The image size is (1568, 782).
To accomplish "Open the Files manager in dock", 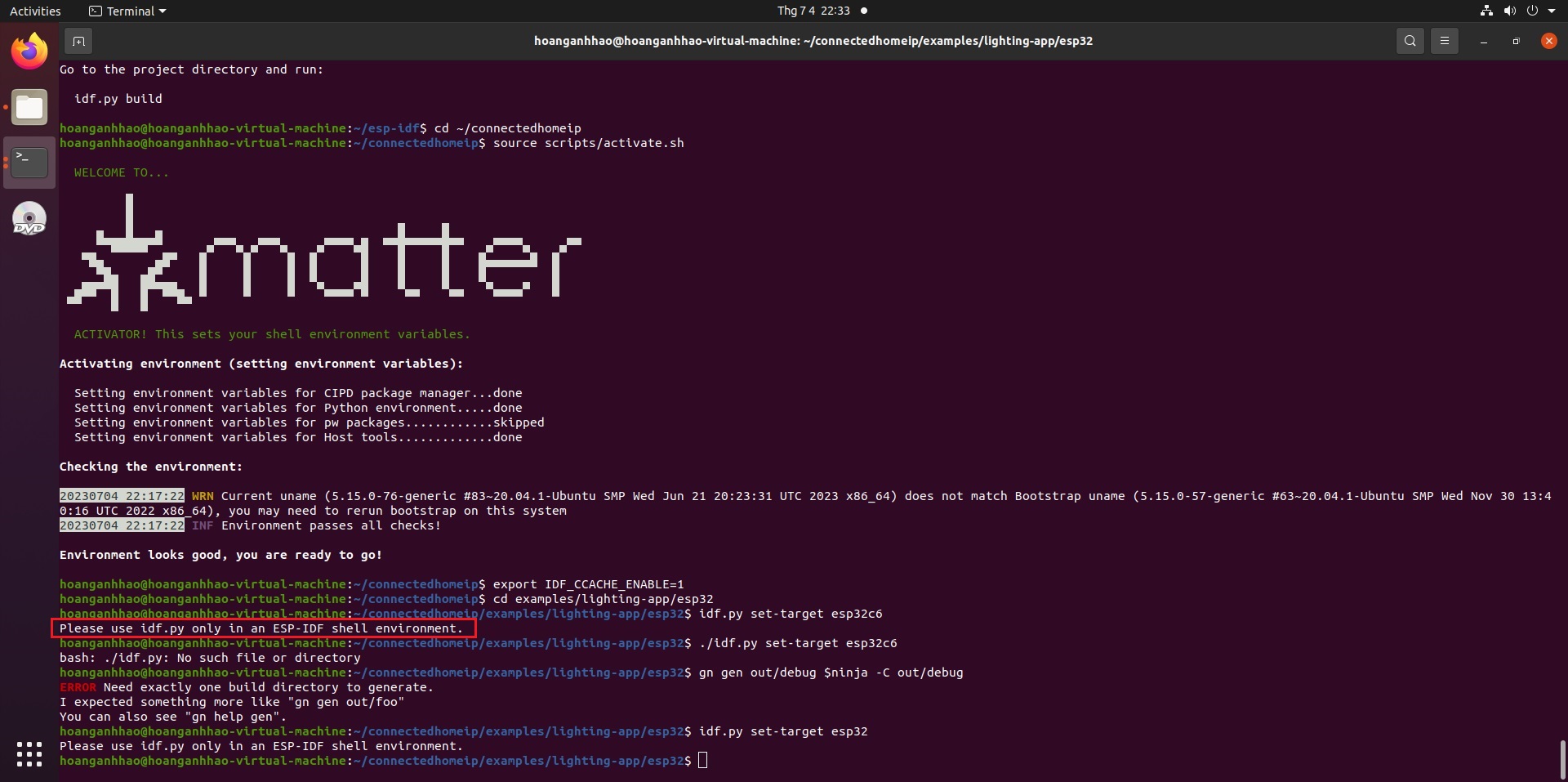I will click(29, 107).
